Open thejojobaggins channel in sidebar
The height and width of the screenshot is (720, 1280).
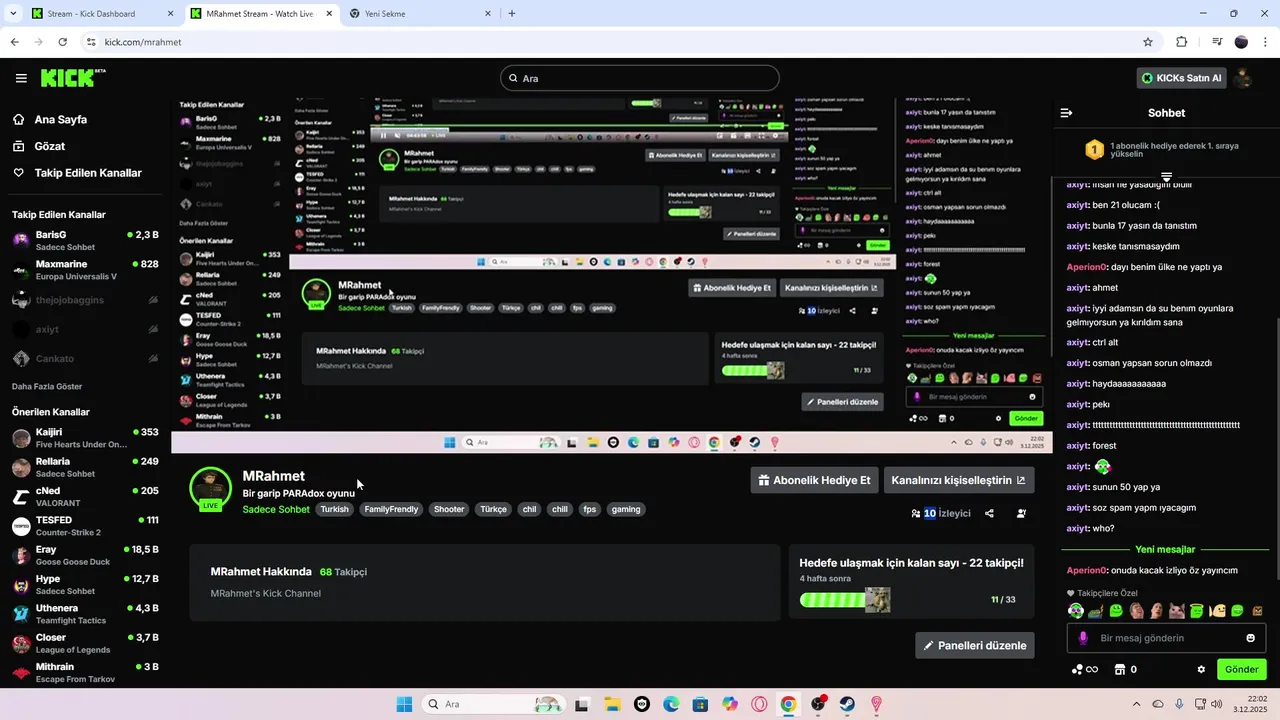coord(84,299)
